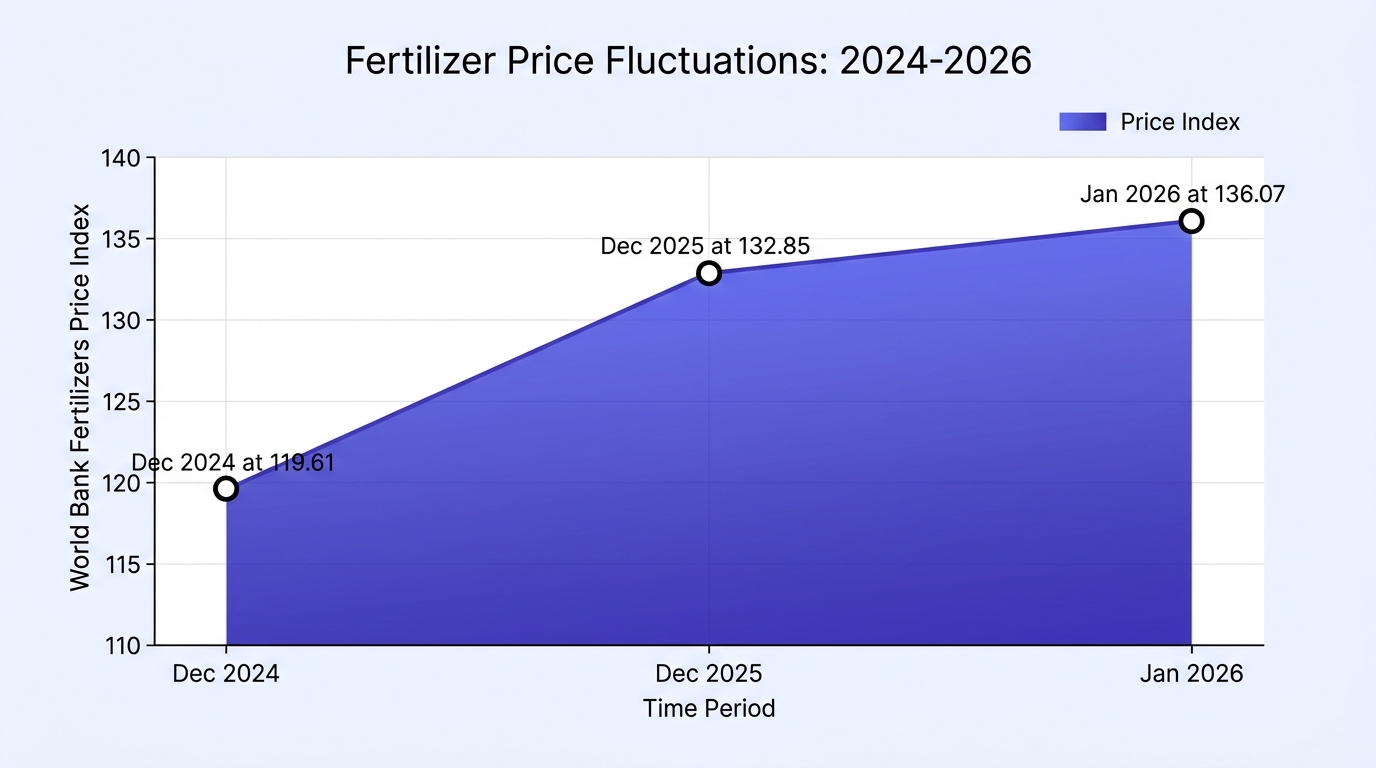1376x768 pixels.
Task: Click the Dec 2024 data point marker
Action: pos(226,489)
